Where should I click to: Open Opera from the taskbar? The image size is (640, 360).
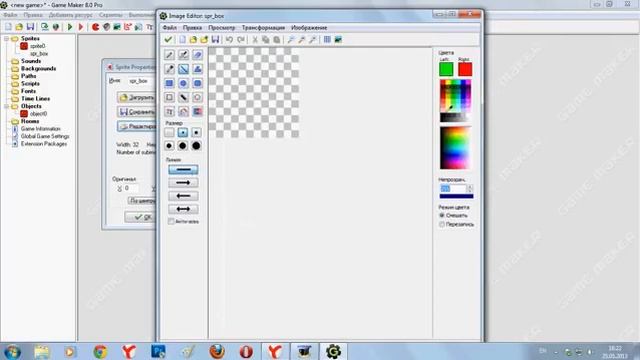[246, 351]
